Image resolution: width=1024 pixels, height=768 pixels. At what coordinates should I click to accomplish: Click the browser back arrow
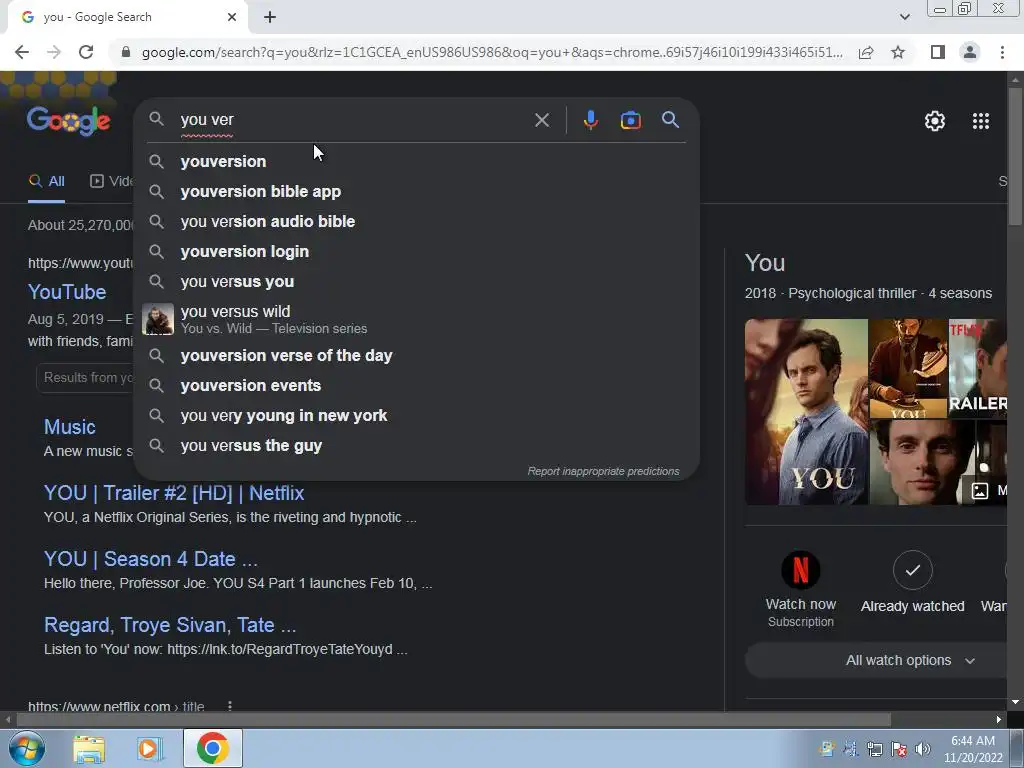pos(22,52)
